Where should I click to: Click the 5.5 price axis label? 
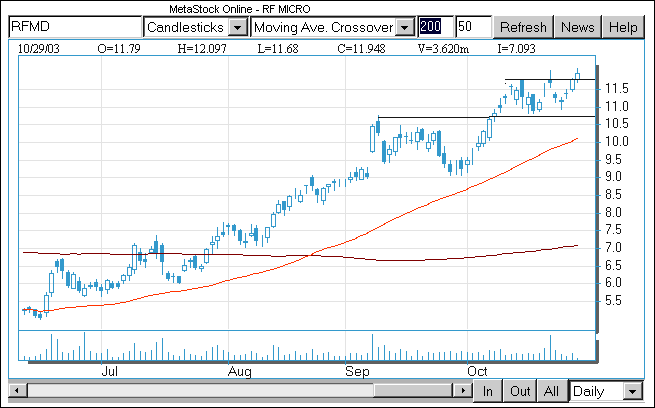pyautogui.click(x=612, y=300)
